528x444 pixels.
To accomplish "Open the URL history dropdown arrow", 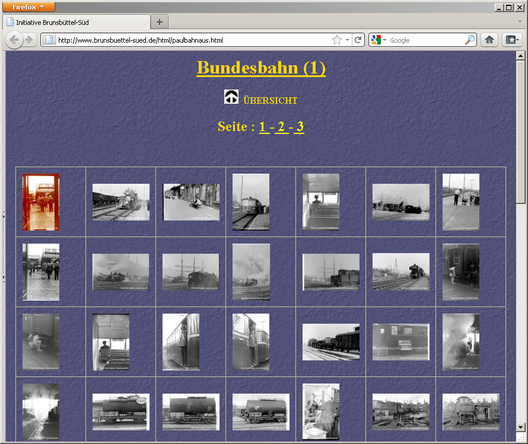I will coord(347,40).
